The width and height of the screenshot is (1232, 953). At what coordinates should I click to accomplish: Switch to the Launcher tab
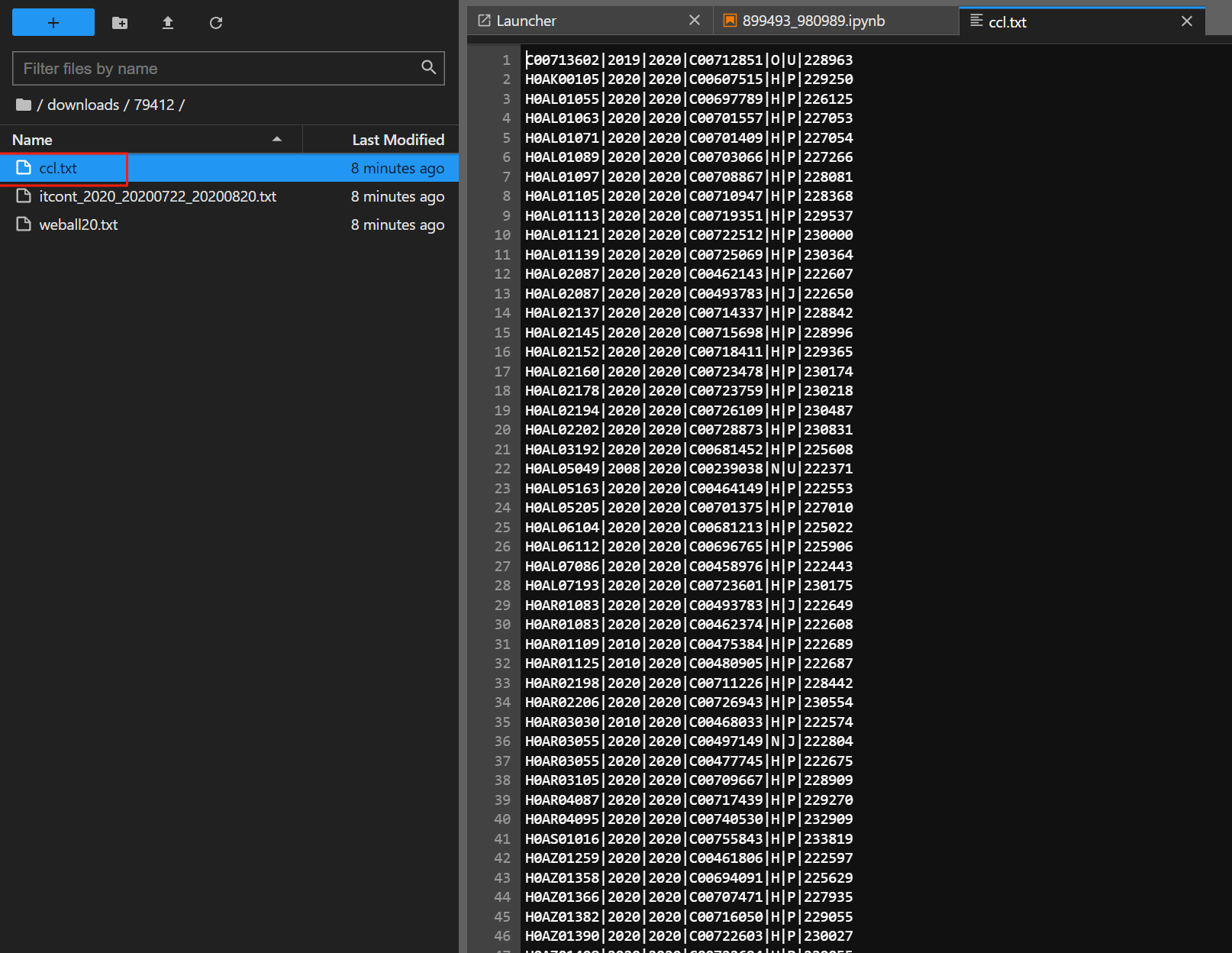[x=590, y=21]
